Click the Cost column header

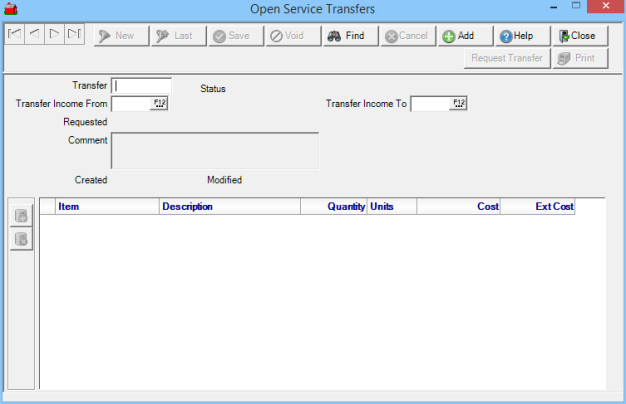pyautogui.click(x=459, y=207)
